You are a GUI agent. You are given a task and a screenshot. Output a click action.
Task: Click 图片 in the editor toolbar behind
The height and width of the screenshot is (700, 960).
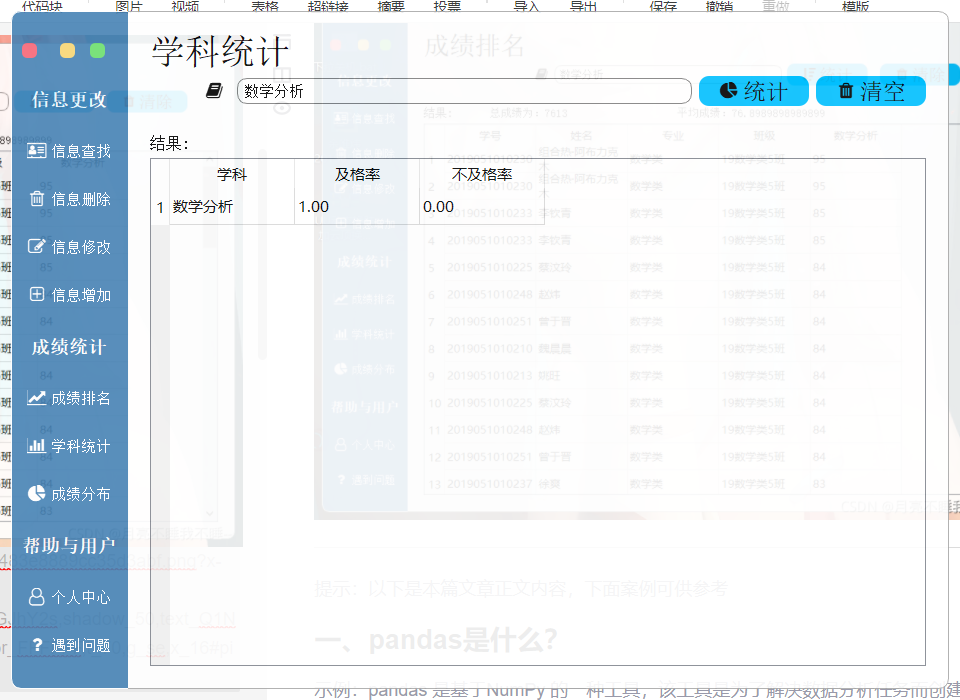(129, 6)
